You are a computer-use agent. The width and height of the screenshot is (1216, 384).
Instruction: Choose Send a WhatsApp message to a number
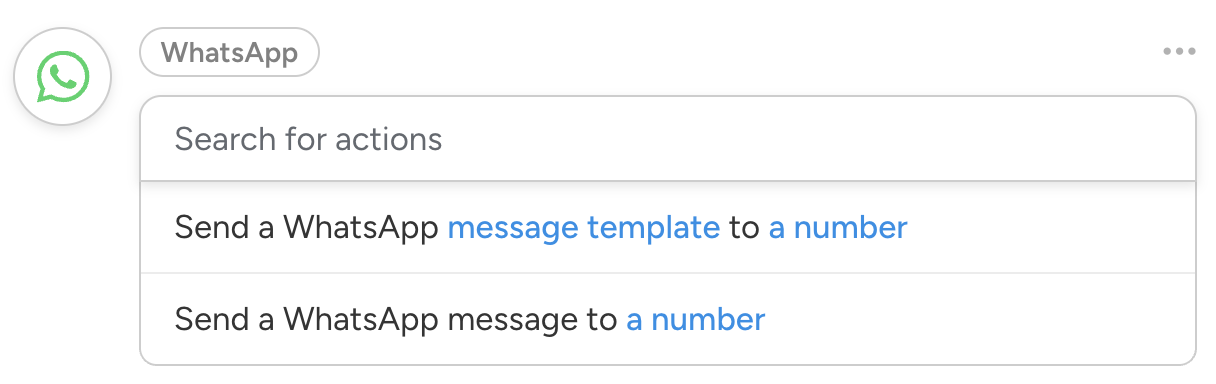click(x=668, y=319)
